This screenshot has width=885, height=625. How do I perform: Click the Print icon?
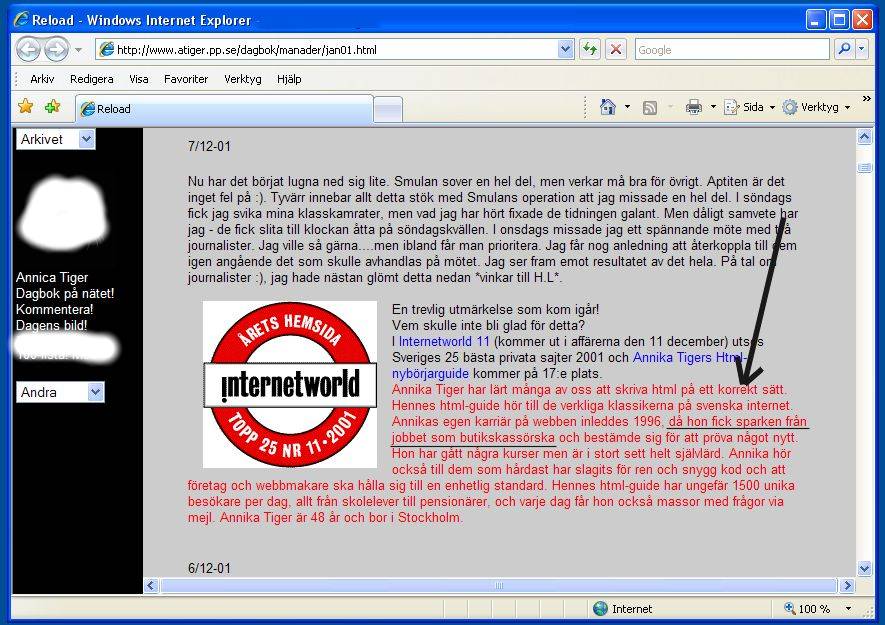tap(694, 107)
